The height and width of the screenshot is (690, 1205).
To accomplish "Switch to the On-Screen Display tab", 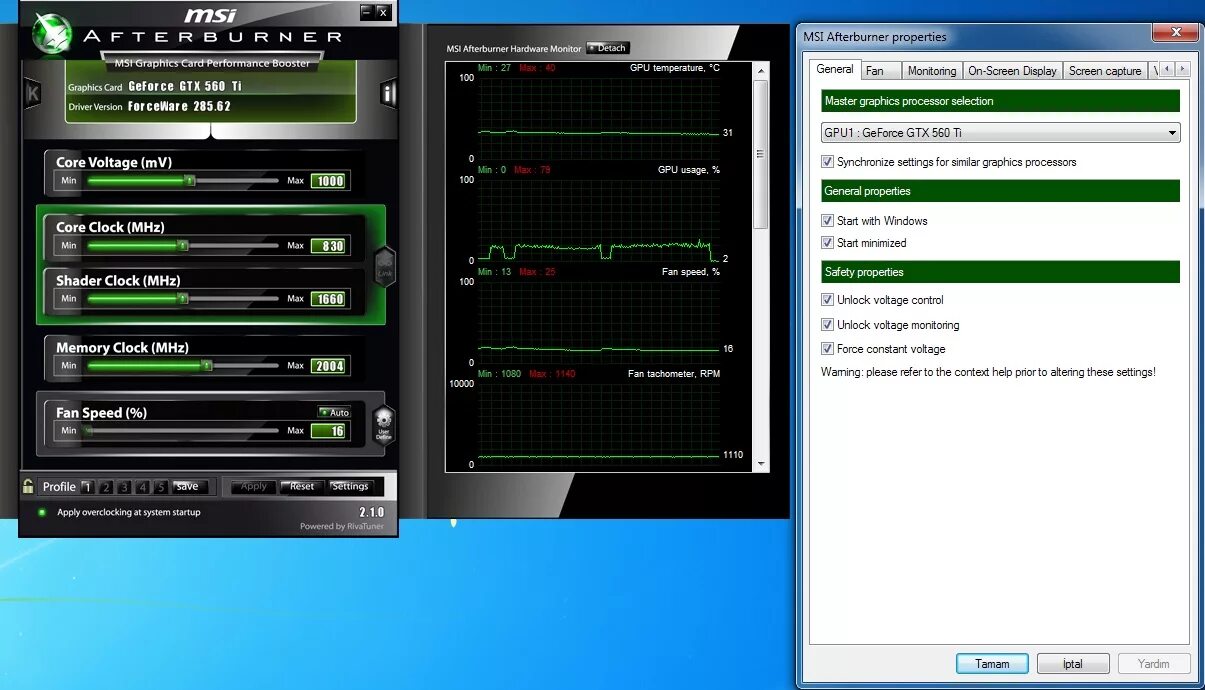I will (x=1012, y=71).
